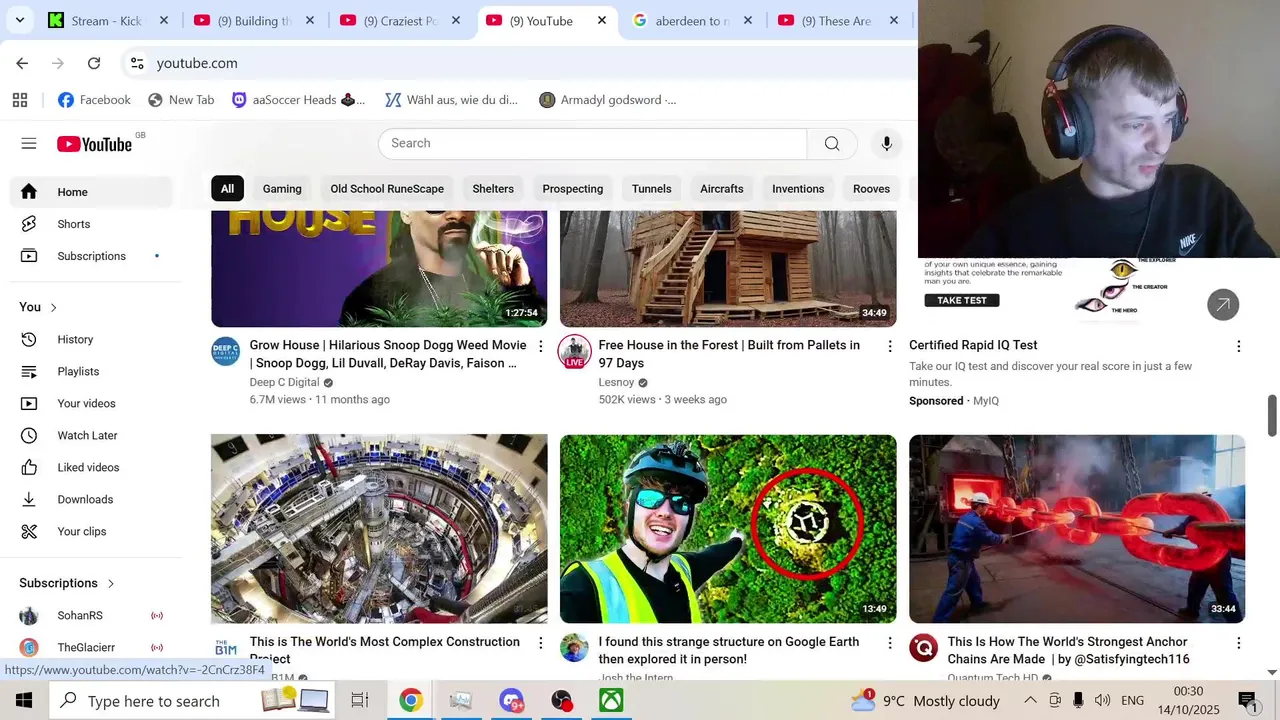Open more options for Anchor Chains video

click(x=1239, y=643)
